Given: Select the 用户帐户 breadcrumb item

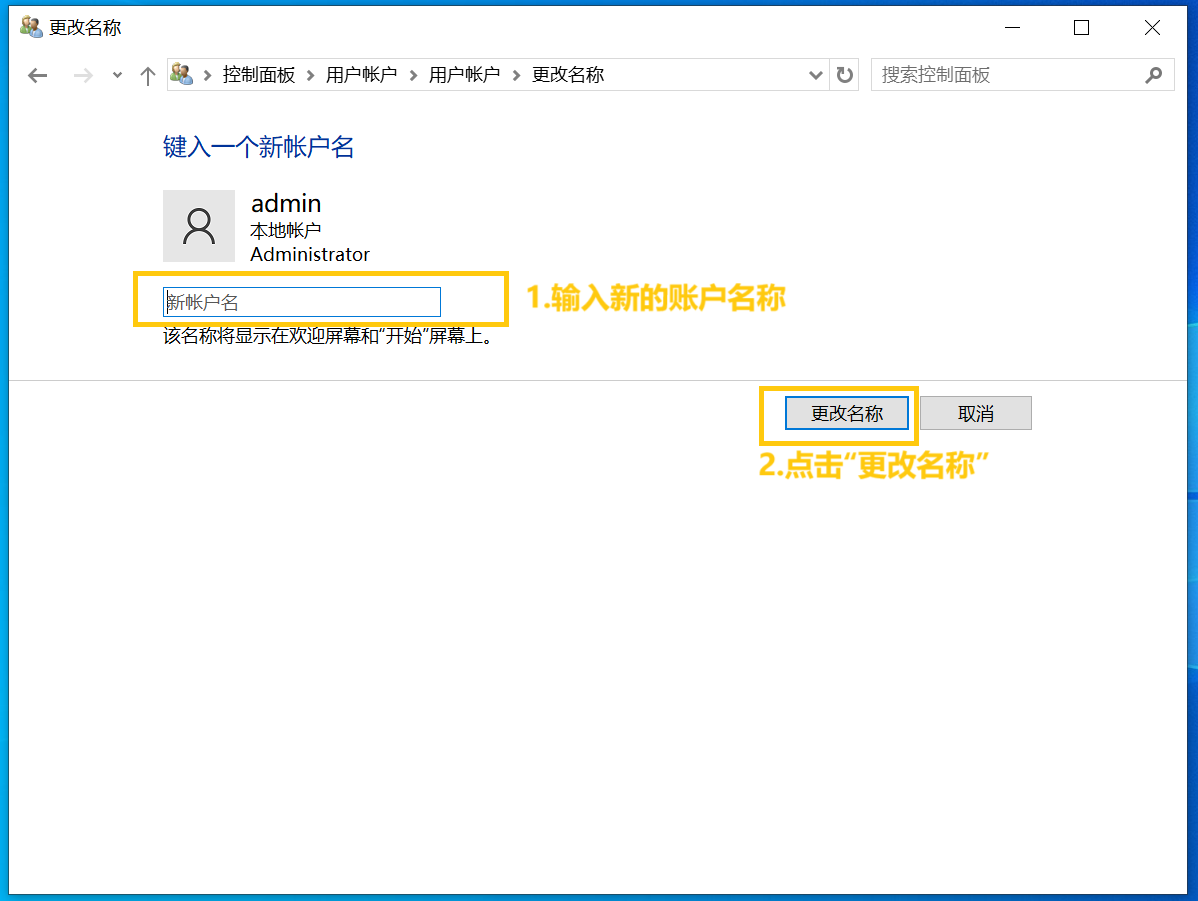Looking at the screenshot, I should point(362,74).
